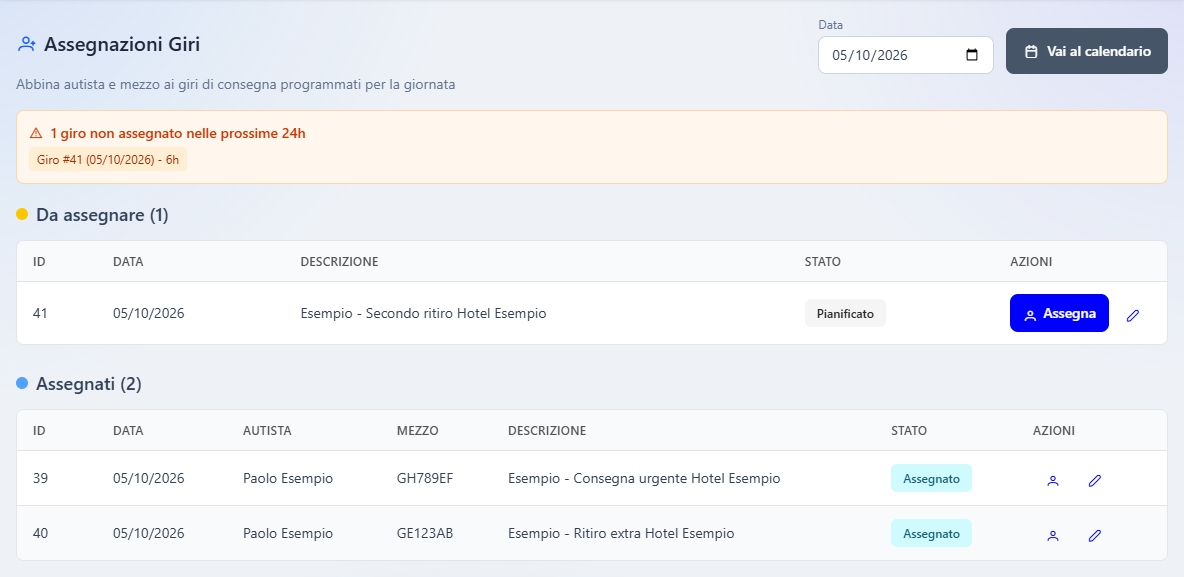1184x577 pixels.
Task: Click the 'Assegnati (2)' section heading
Action: (88, 384)
